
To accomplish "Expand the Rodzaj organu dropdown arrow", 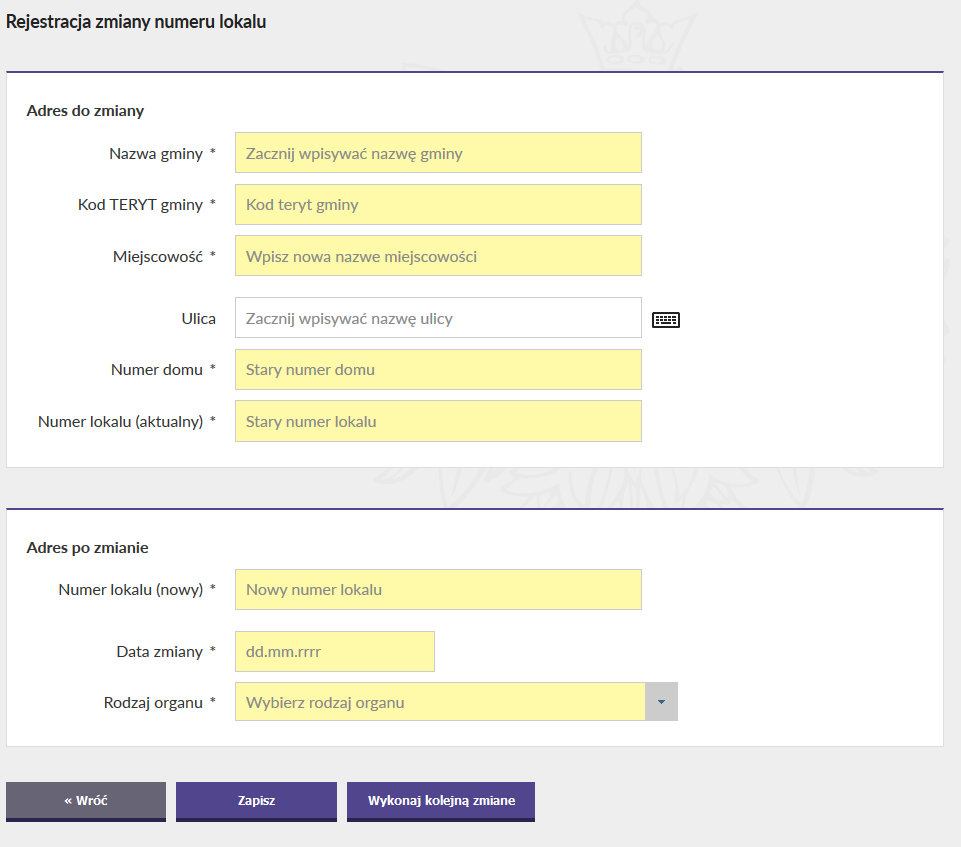I will [x=661, y=702].
